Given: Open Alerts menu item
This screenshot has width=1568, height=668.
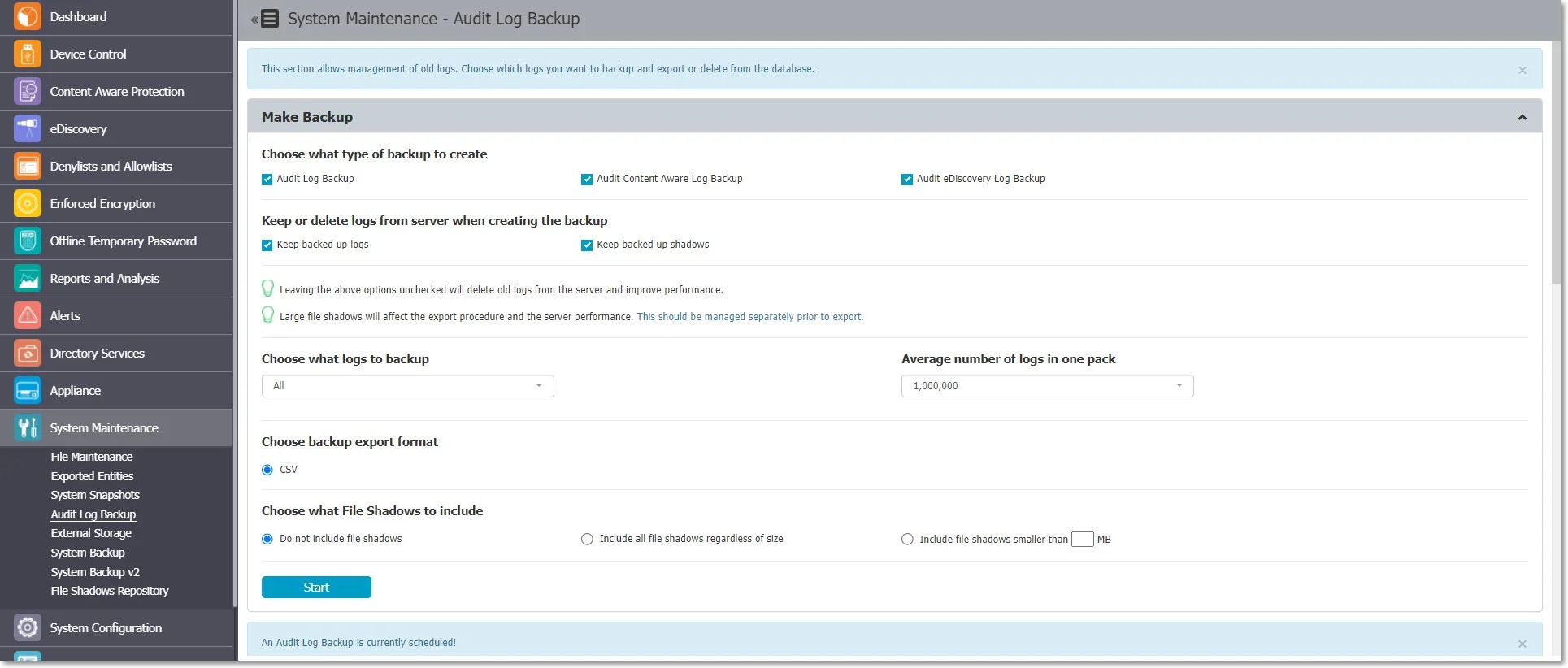Looking at the screenshot, I should pos(65,315).
